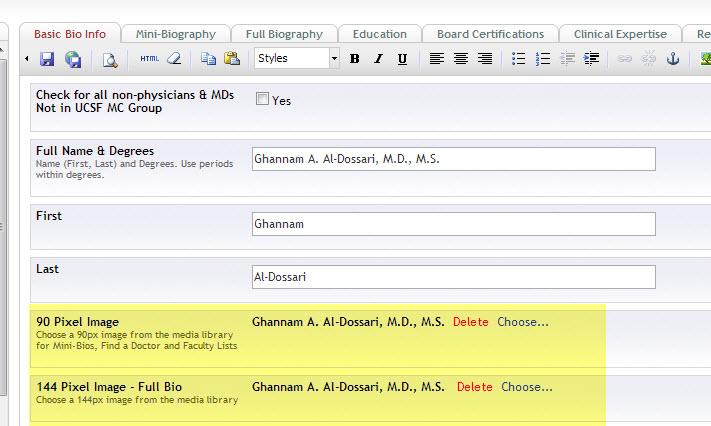Screen dimensions: 711x426
Task: Click into the Last name field
Action: (x=454, y=277)
